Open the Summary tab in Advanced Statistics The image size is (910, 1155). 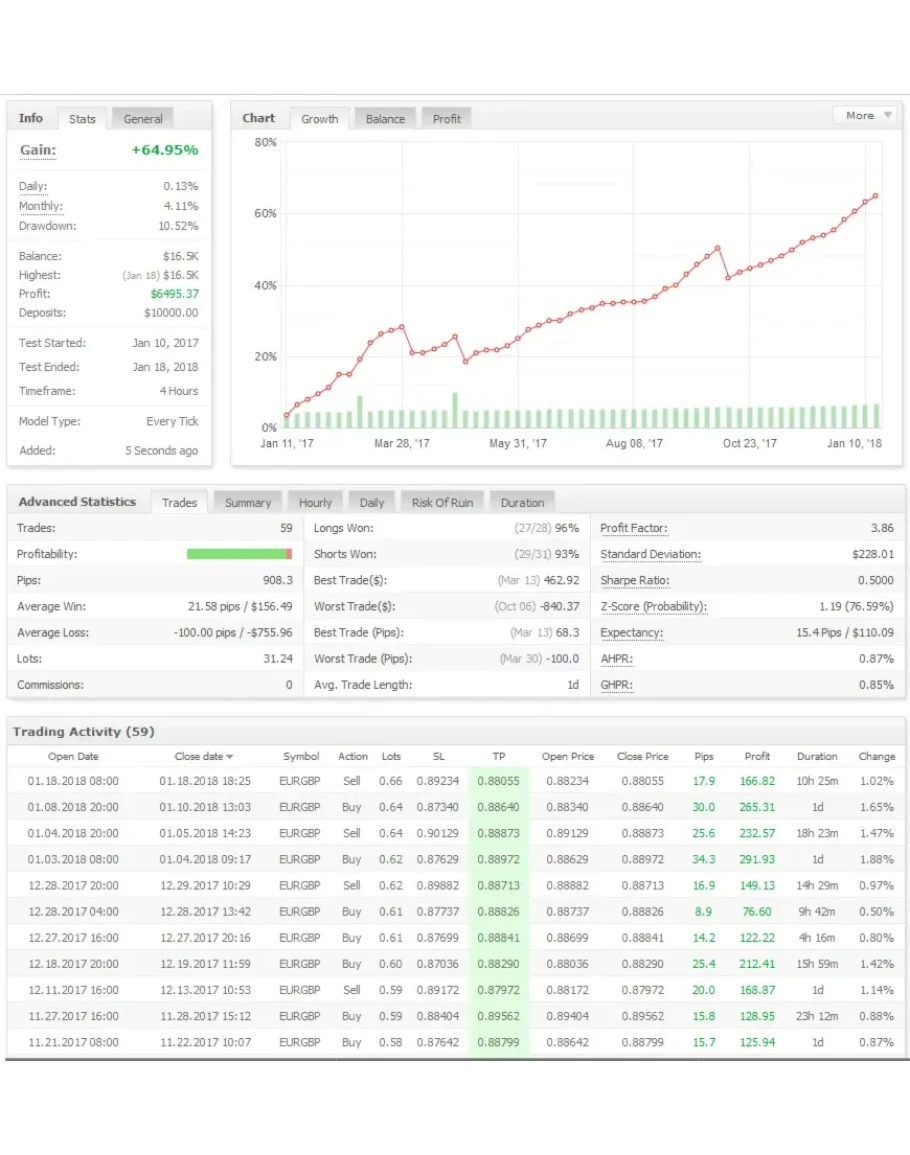pyautogui.click(x=247, y=503)
